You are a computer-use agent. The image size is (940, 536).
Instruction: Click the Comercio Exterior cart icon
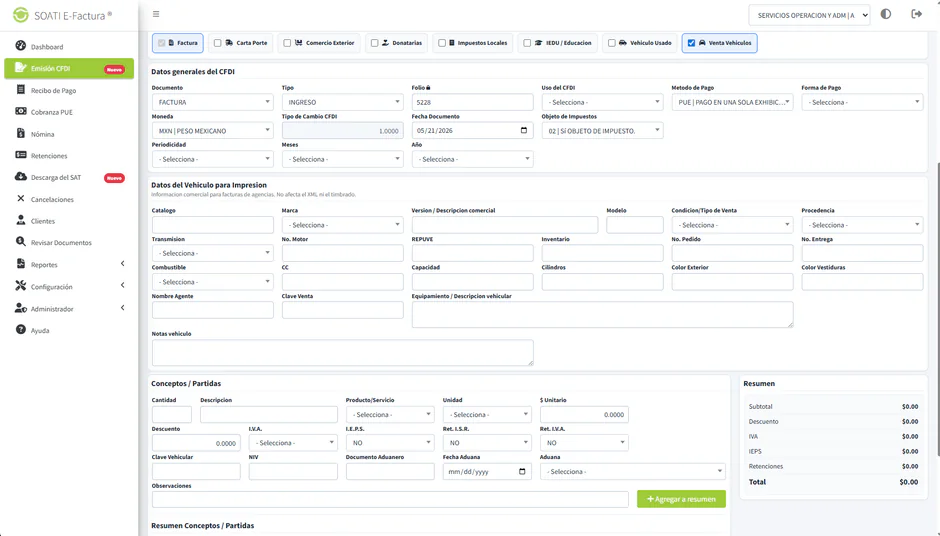[x=299, y=43]
